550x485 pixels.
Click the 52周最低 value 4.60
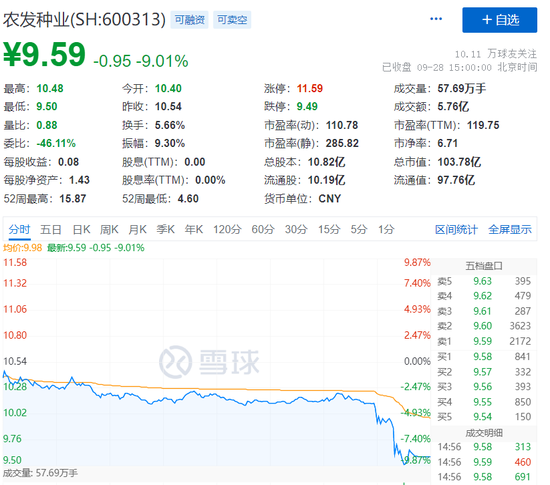pyautogui.click(x=188, y=199)
